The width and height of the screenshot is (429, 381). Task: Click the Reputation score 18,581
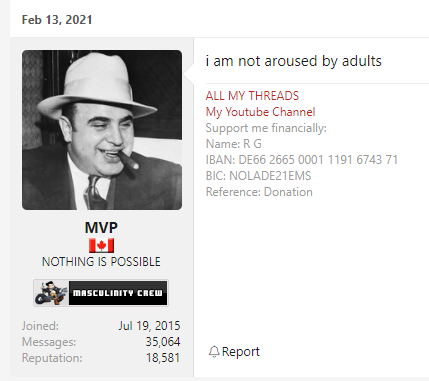[x=163, y=358]
